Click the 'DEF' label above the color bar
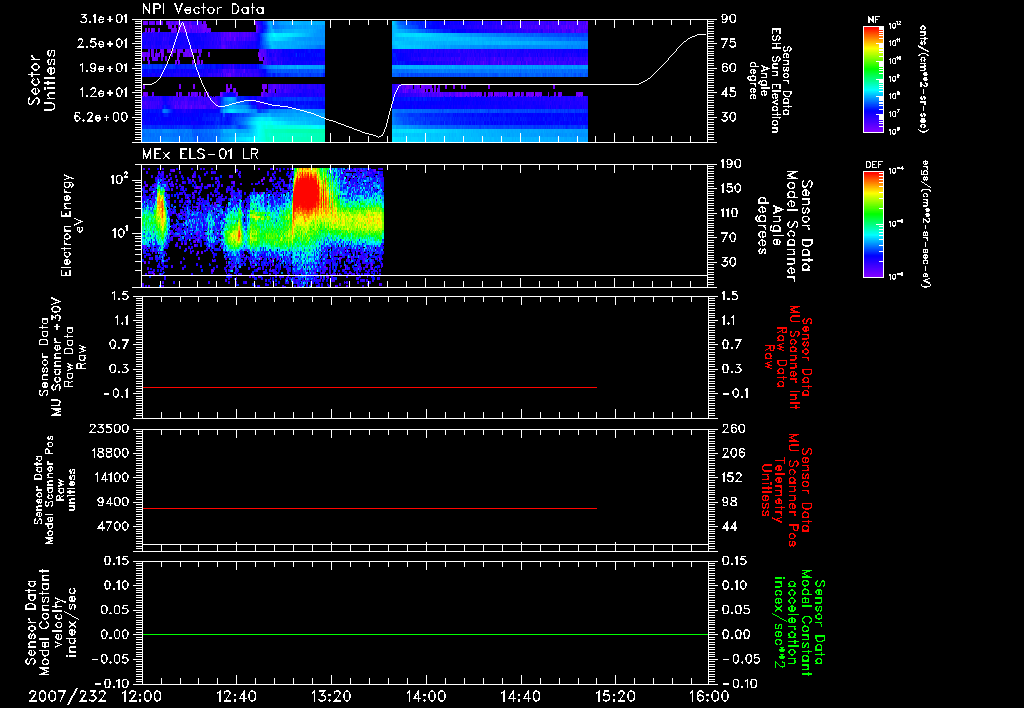 point(873,165)
